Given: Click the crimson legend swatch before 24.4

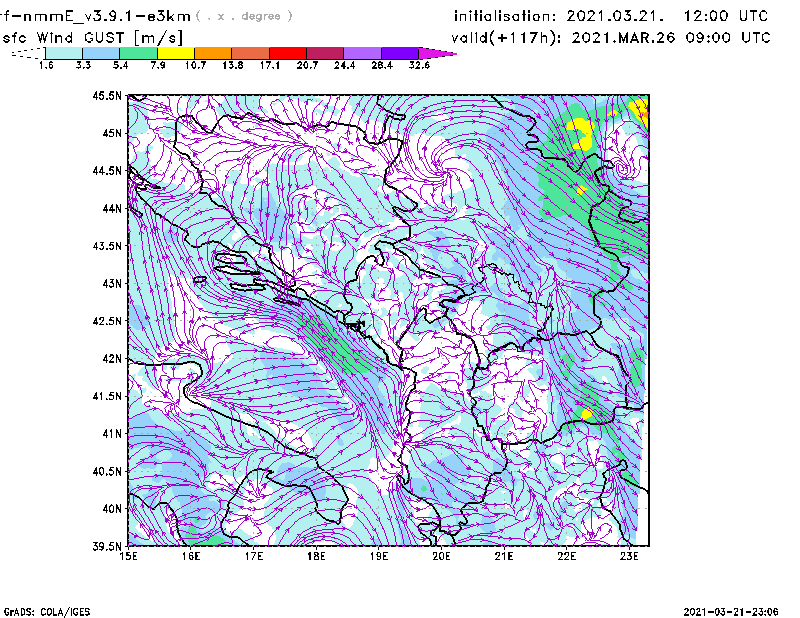Looking at the screenshot, I should click(x=325, y=53).
